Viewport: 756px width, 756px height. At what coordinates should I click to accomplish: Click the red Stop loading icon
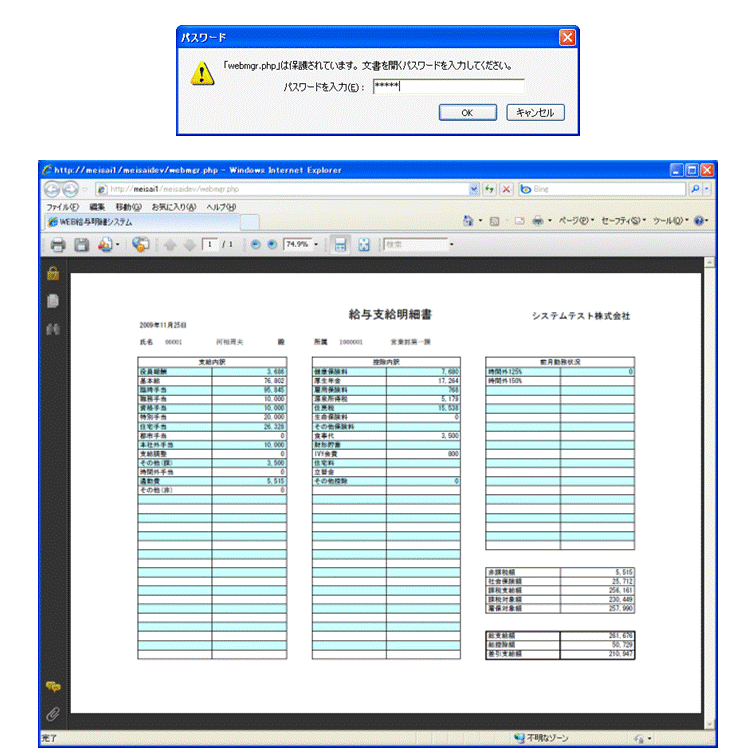click(x=506, y=189)
